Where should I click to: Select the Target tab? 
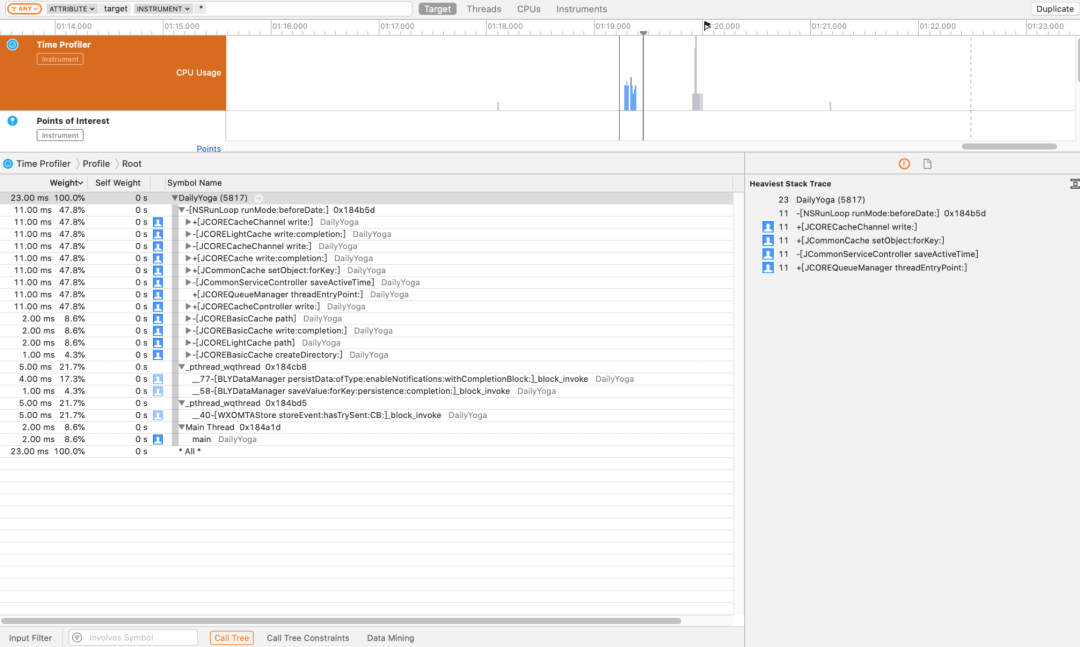(x=437, y=9)
